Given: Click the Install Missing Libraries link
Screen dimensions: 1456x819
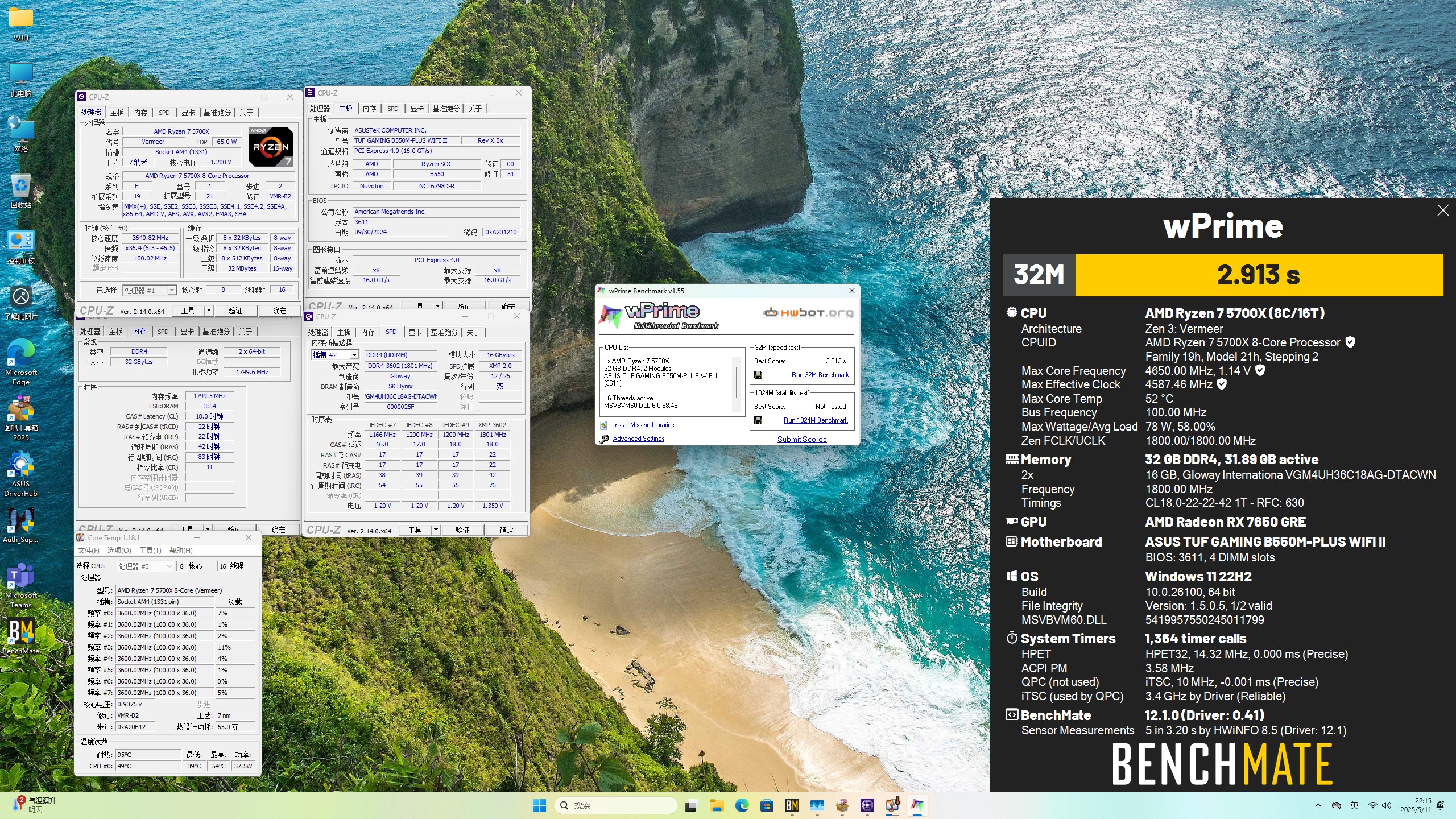Looking at the screenshot, I should pos(643,425).
